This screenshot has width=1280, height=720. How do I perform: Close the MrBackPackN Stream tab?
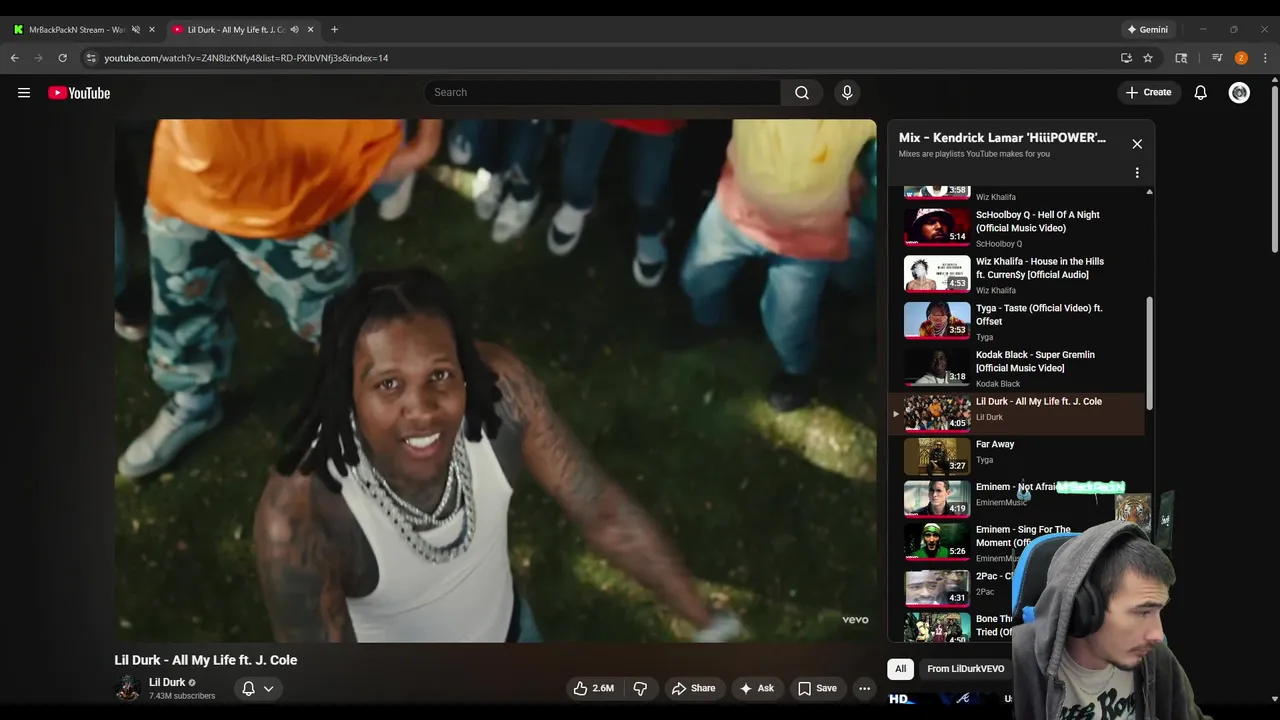click(152, 30)
